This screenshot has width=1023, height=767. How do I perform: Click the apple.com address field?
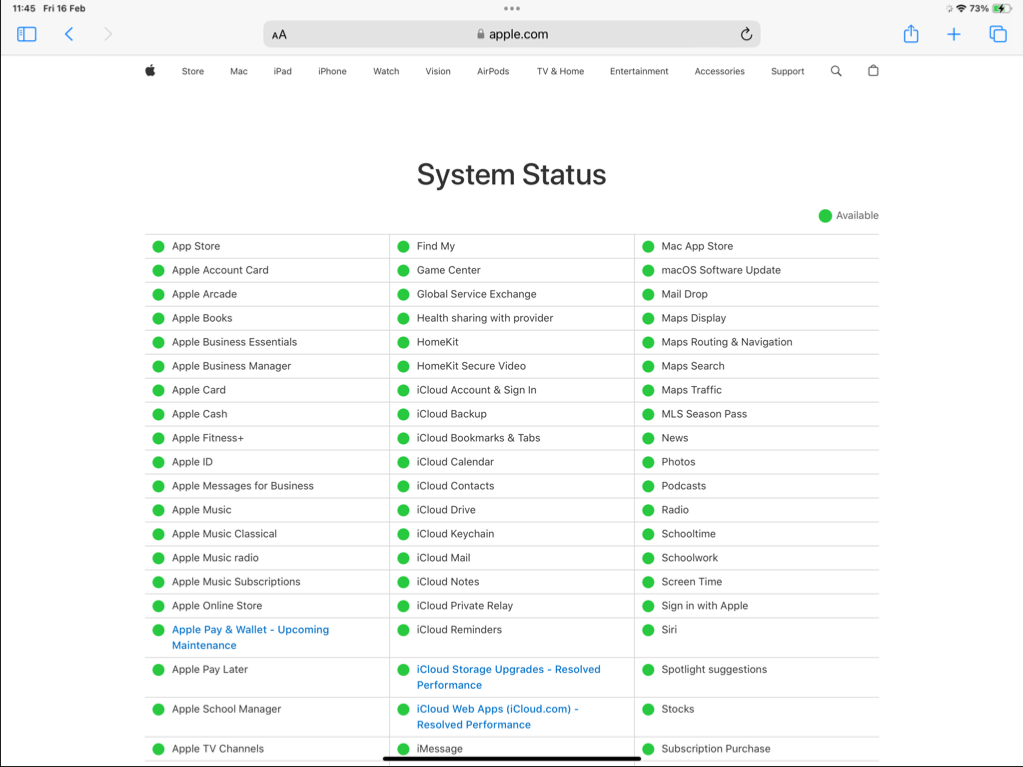click(x=512, y=34)
